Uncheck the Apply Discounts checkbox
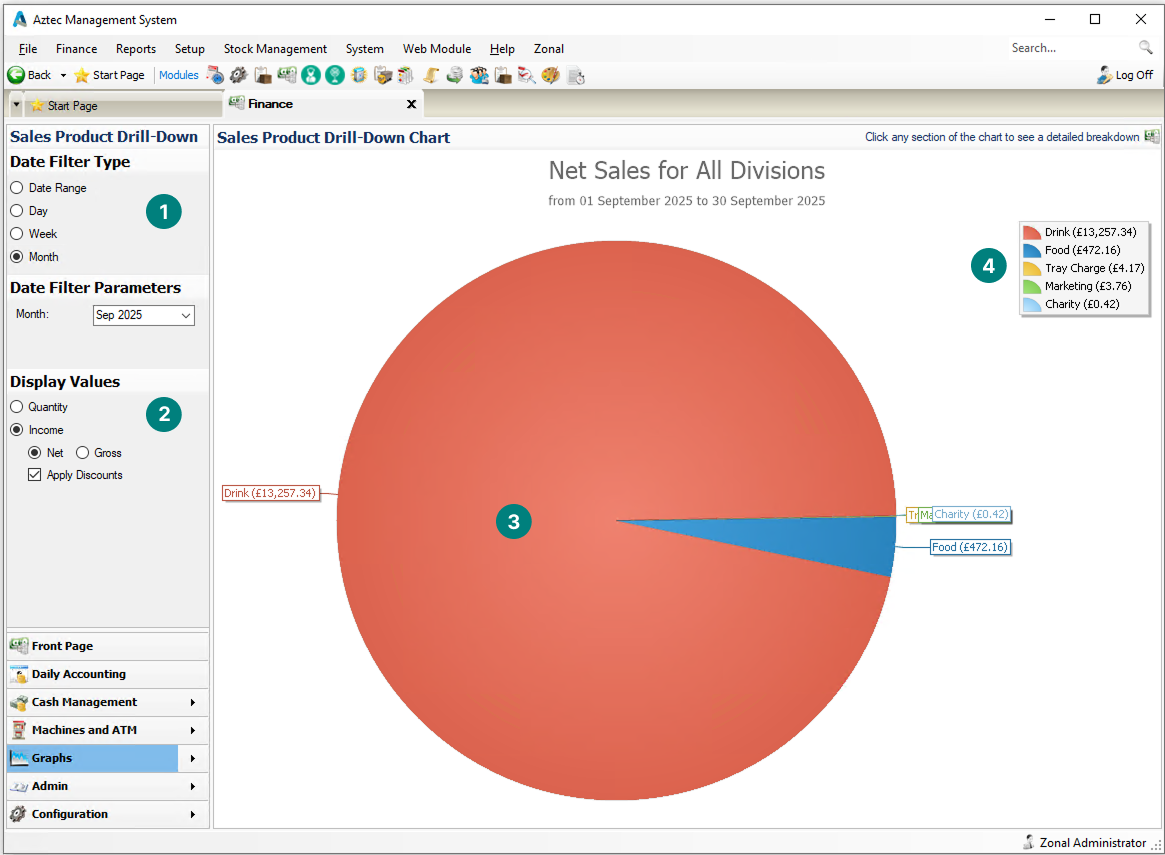 35,475
